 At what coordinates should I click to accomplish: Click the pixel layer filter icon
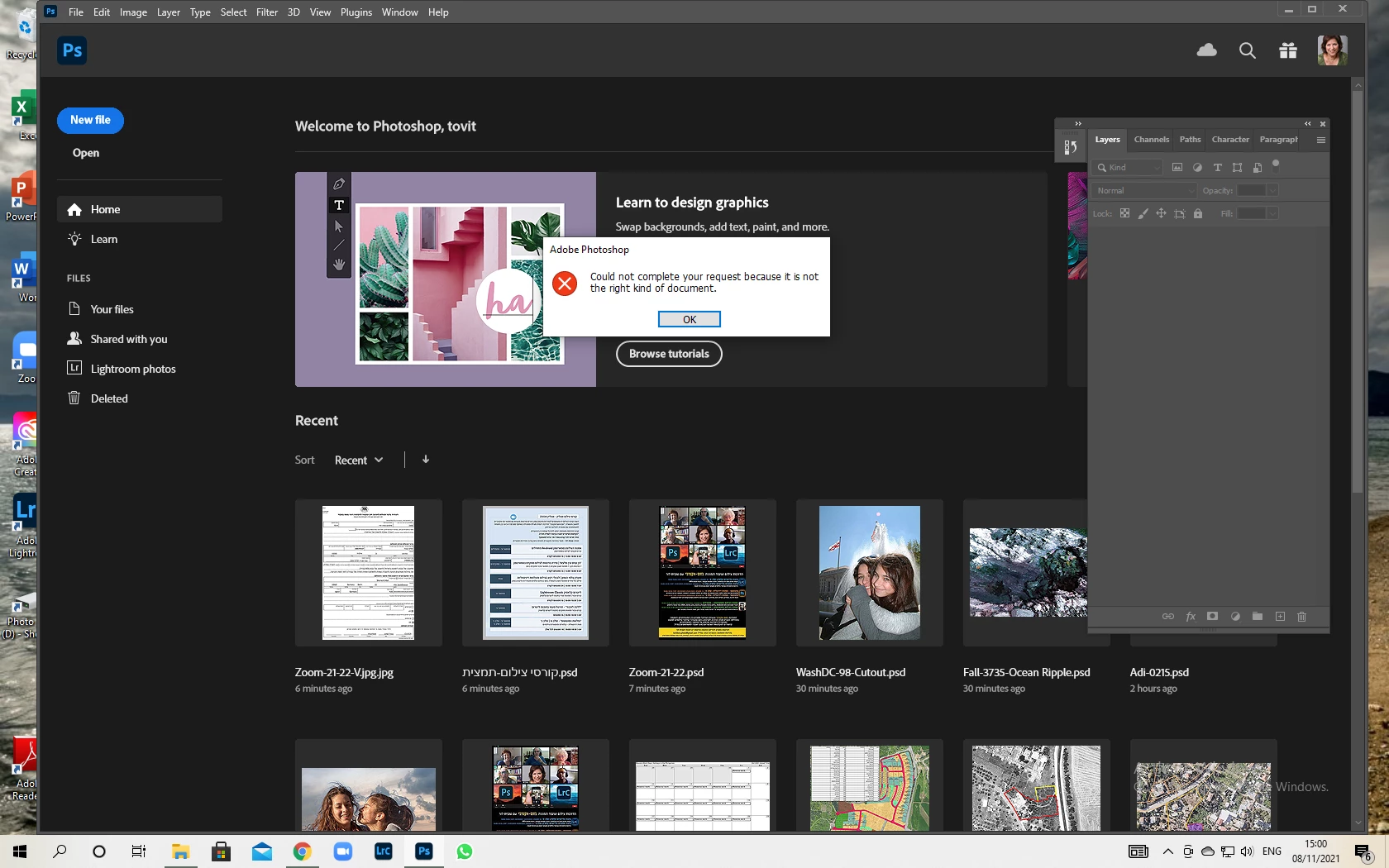pyautogui.click(x=1177, y=167)
